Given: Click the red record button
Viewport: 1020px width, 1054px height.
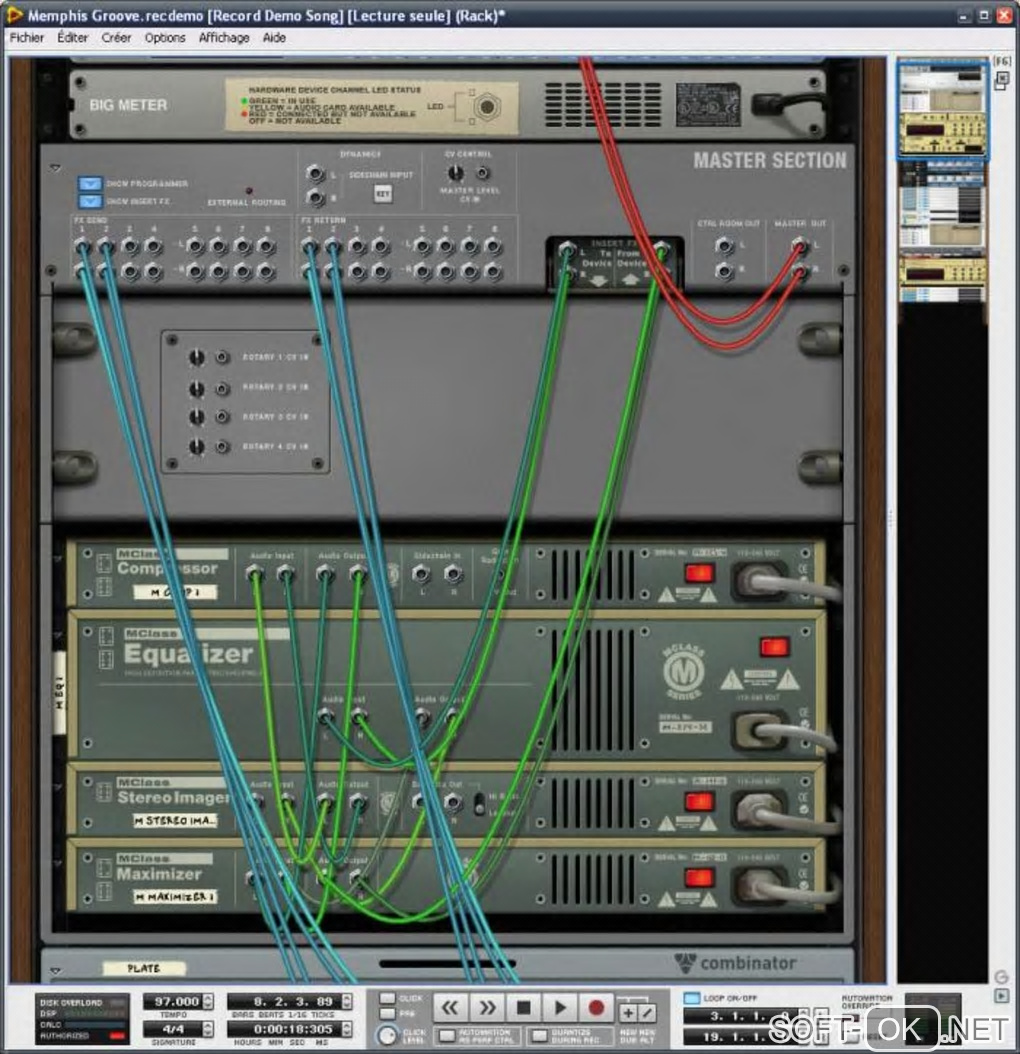Looking at the screenshot, I should tap(596, 1007).
